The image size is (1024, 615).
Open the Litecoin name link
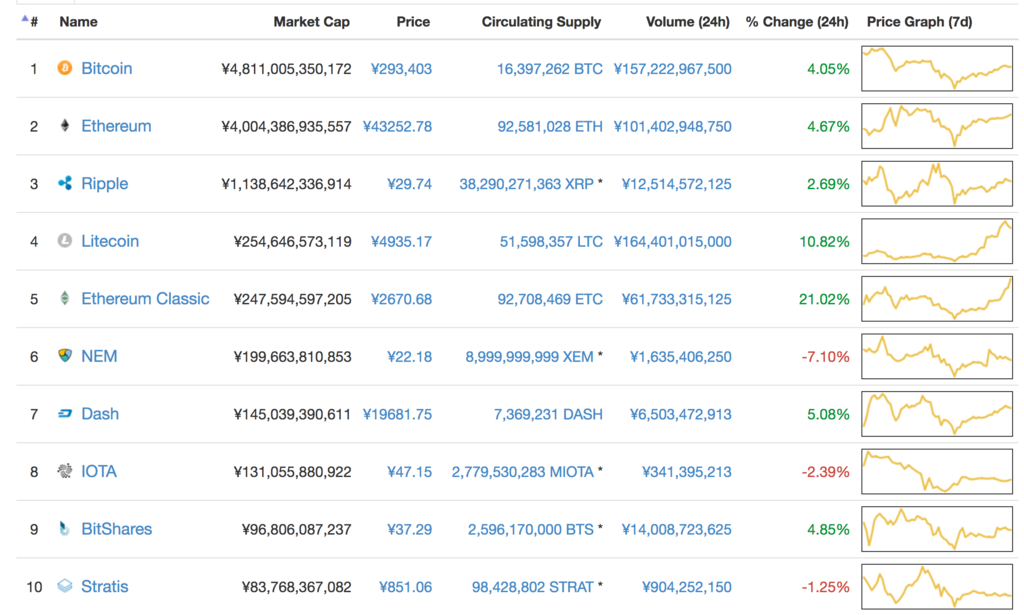point(110,242)
